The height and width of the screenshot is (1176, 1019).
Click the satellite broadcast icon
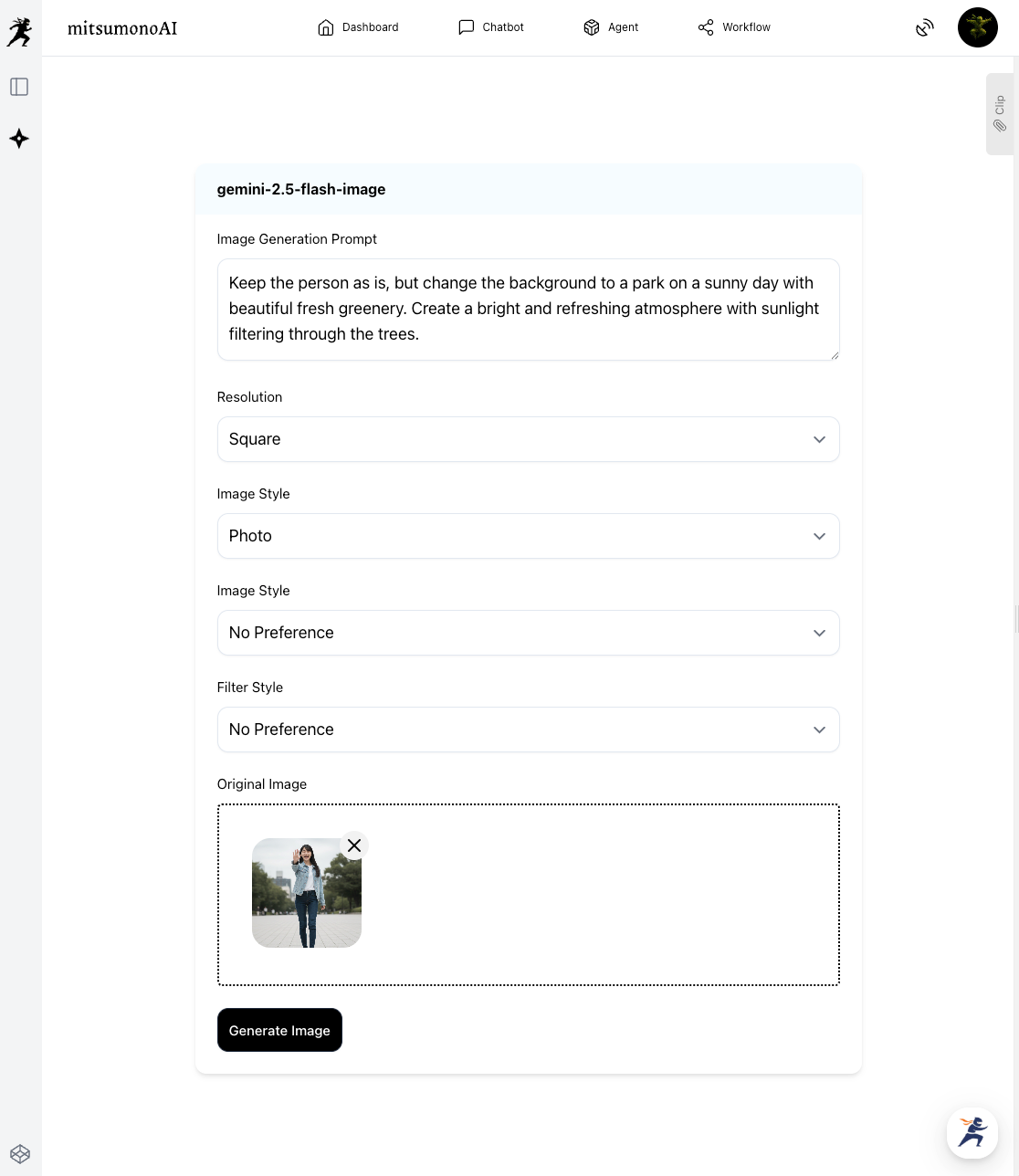tap(925, 27)
